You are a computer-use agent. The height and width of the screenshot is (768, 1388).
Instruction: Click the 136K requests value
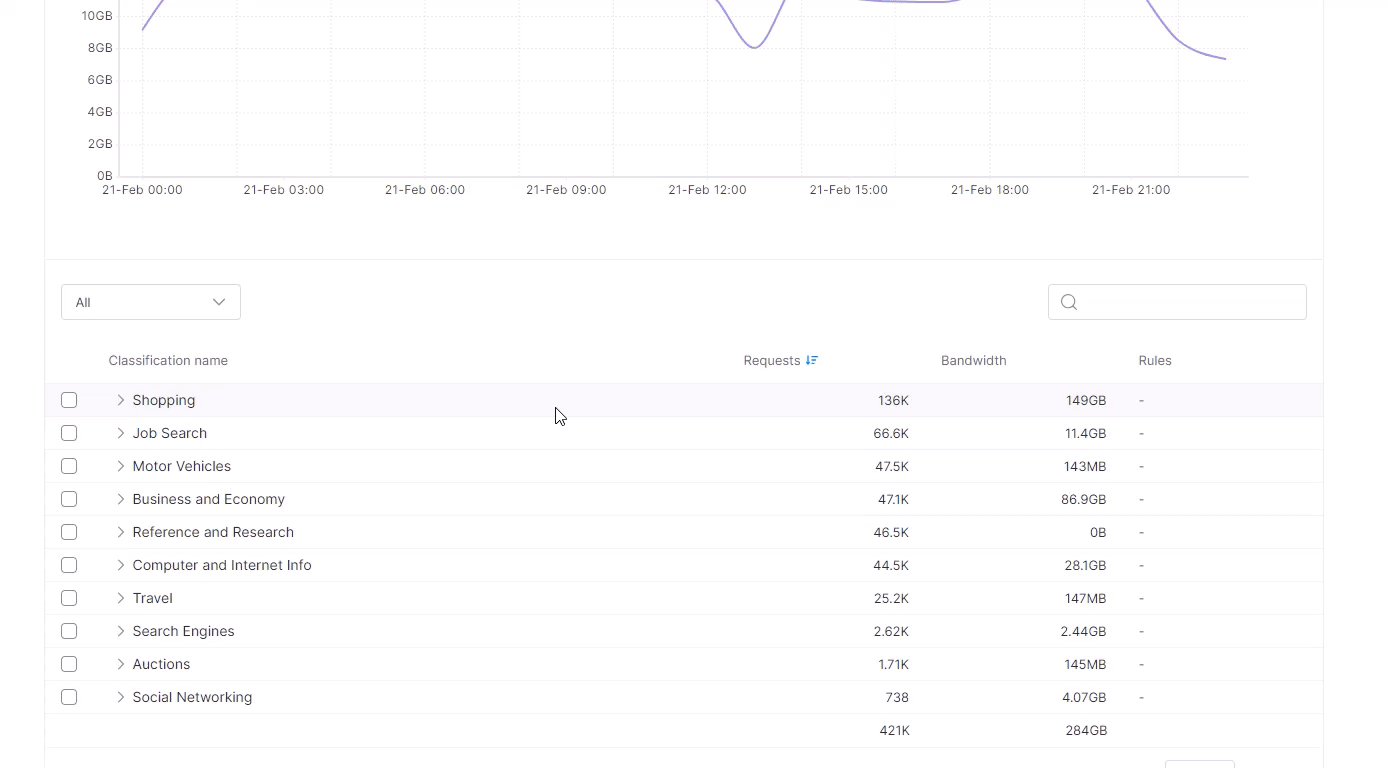coord(893,400)
